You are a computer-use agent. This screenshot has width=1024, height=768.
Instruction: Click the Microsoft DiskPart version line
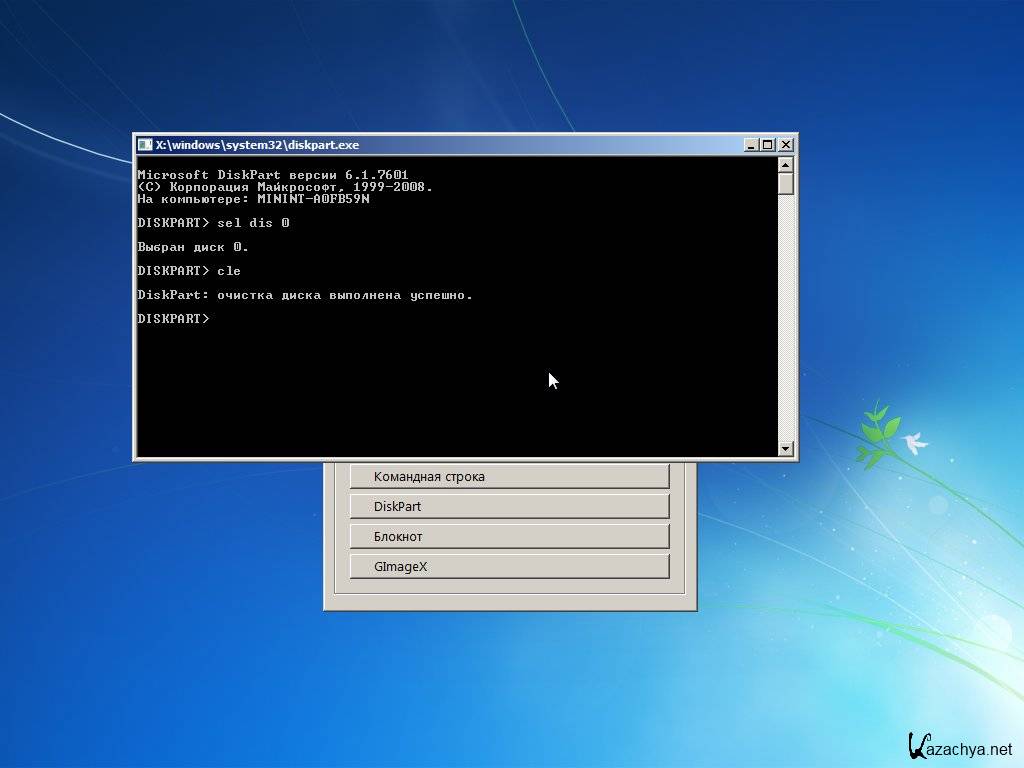coord(272,175)
